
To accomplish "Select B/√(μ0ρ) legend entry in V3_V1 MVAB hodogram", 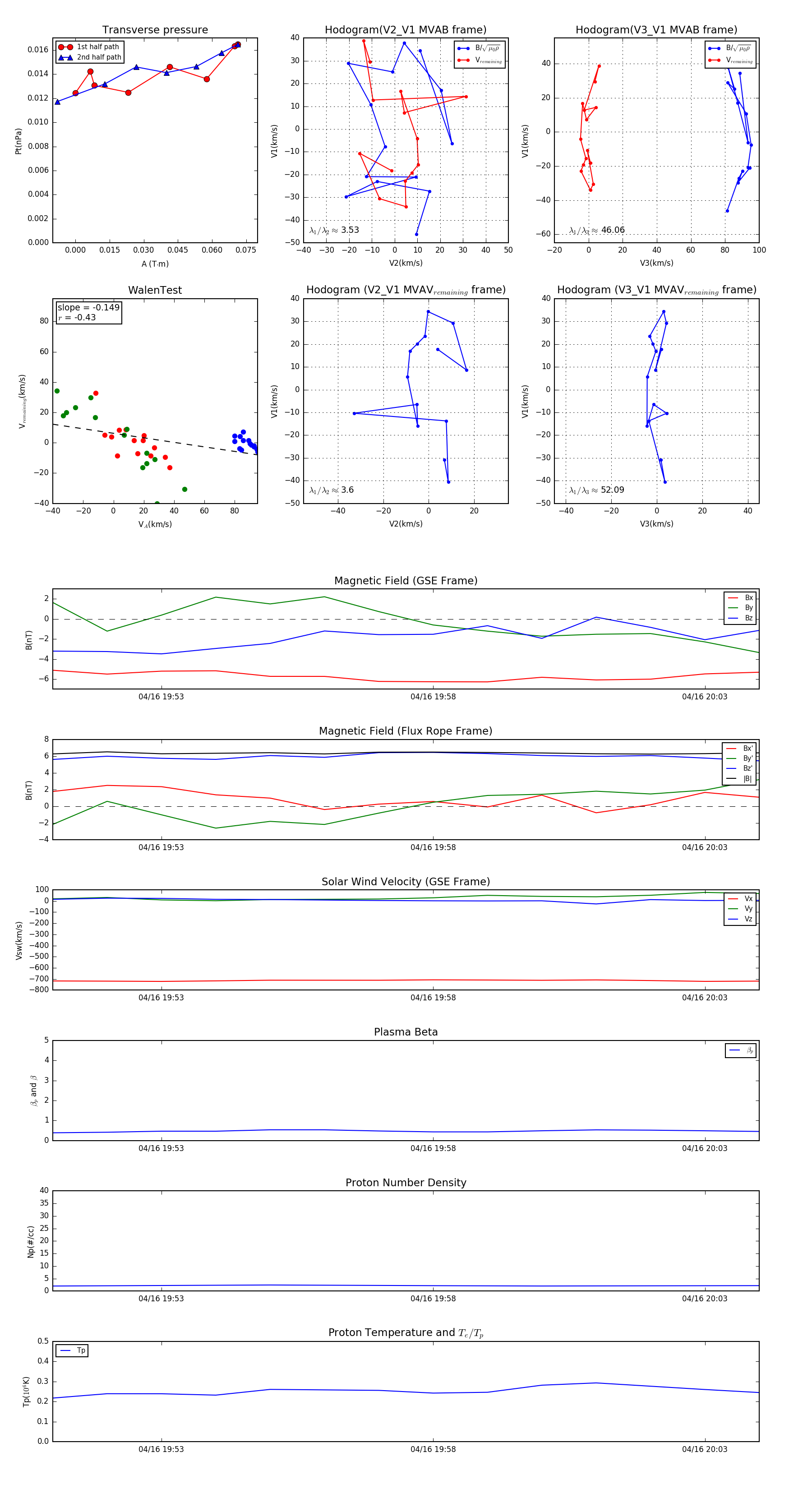I will tap(730, 49).
